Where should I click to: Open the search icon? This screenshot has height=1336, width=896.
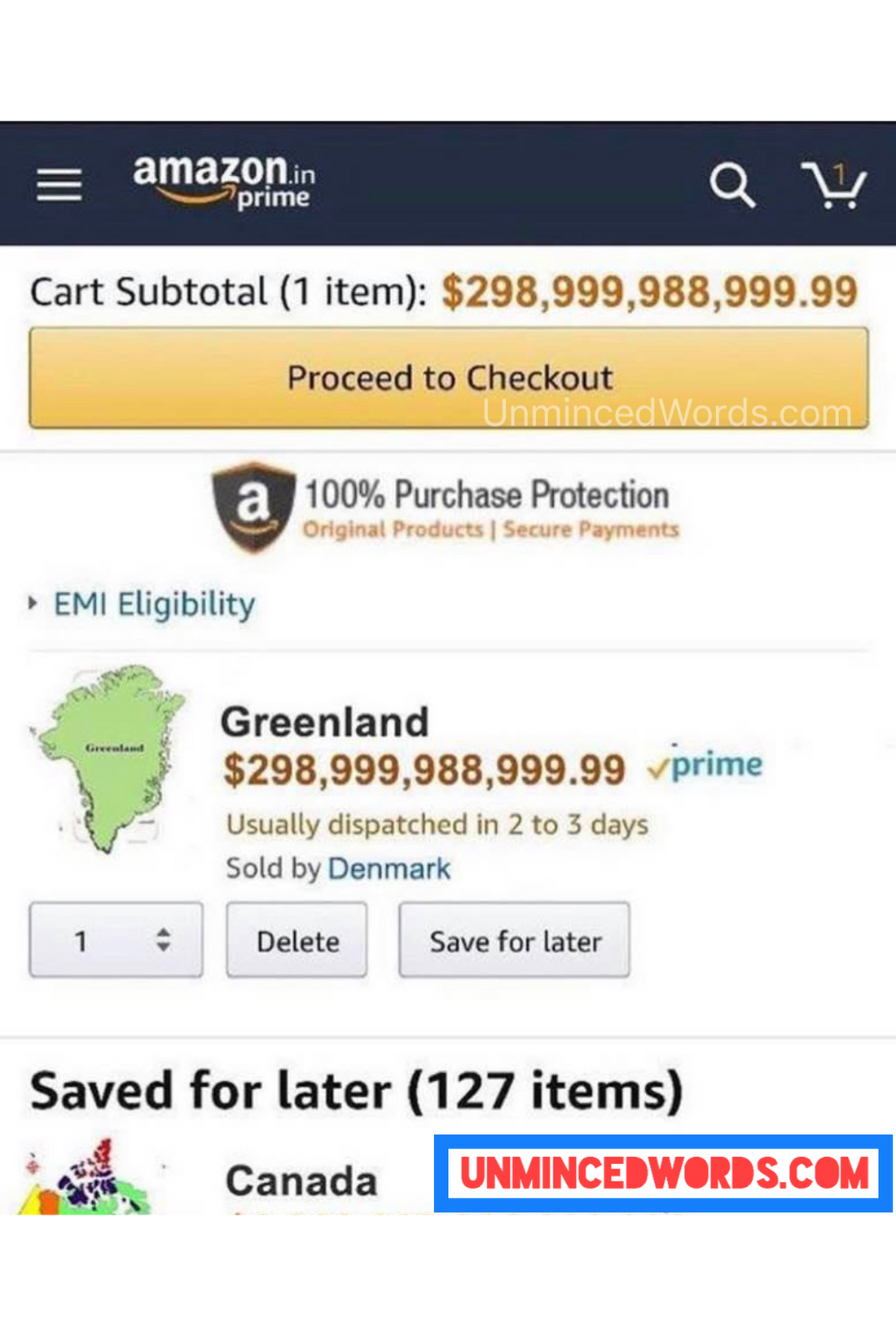coord(734,185)
